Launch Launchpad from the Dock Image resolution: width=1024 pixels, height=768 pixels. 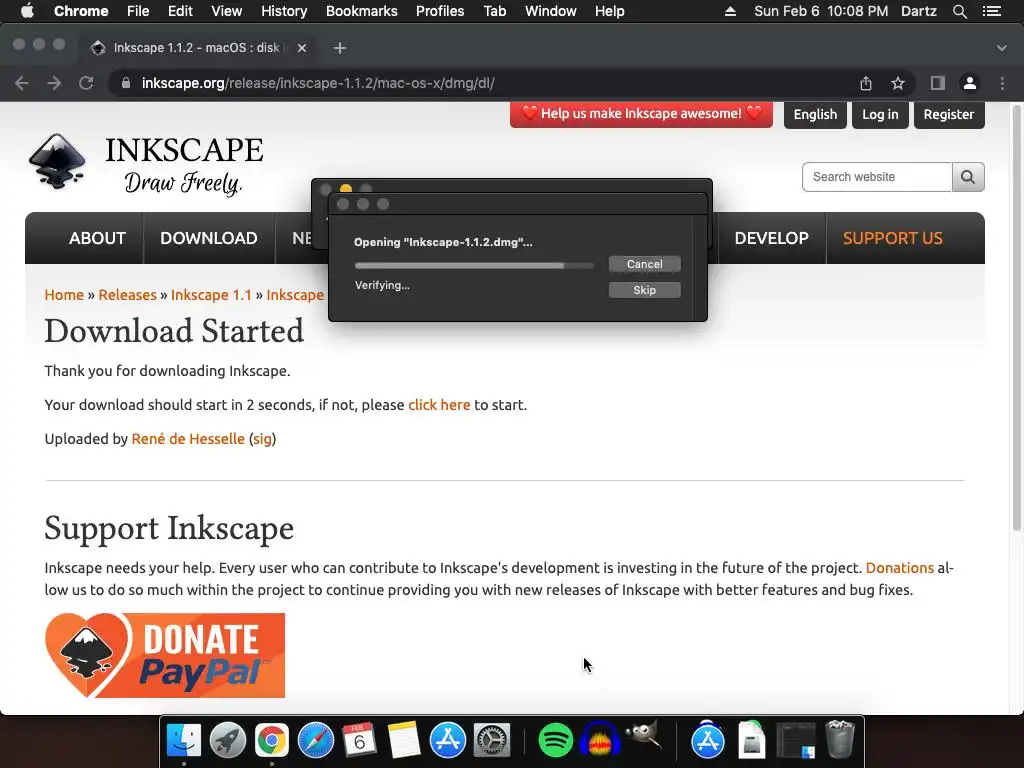[227, 741]
